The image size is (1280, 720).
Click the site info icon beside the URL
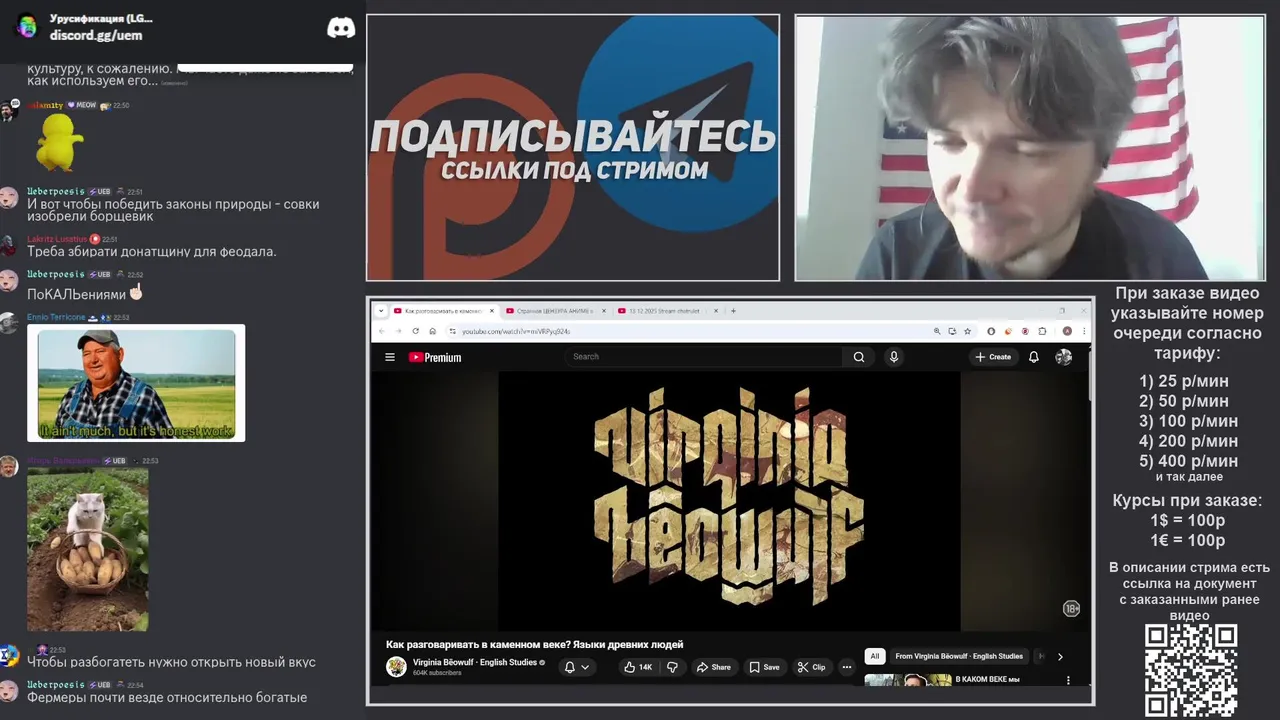tap(452, 331)
